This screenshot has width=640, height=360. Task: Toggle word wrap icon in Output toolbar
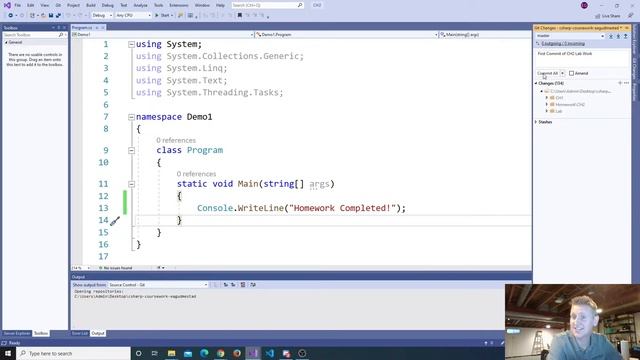pyautogui.click(x=253, y=284)
